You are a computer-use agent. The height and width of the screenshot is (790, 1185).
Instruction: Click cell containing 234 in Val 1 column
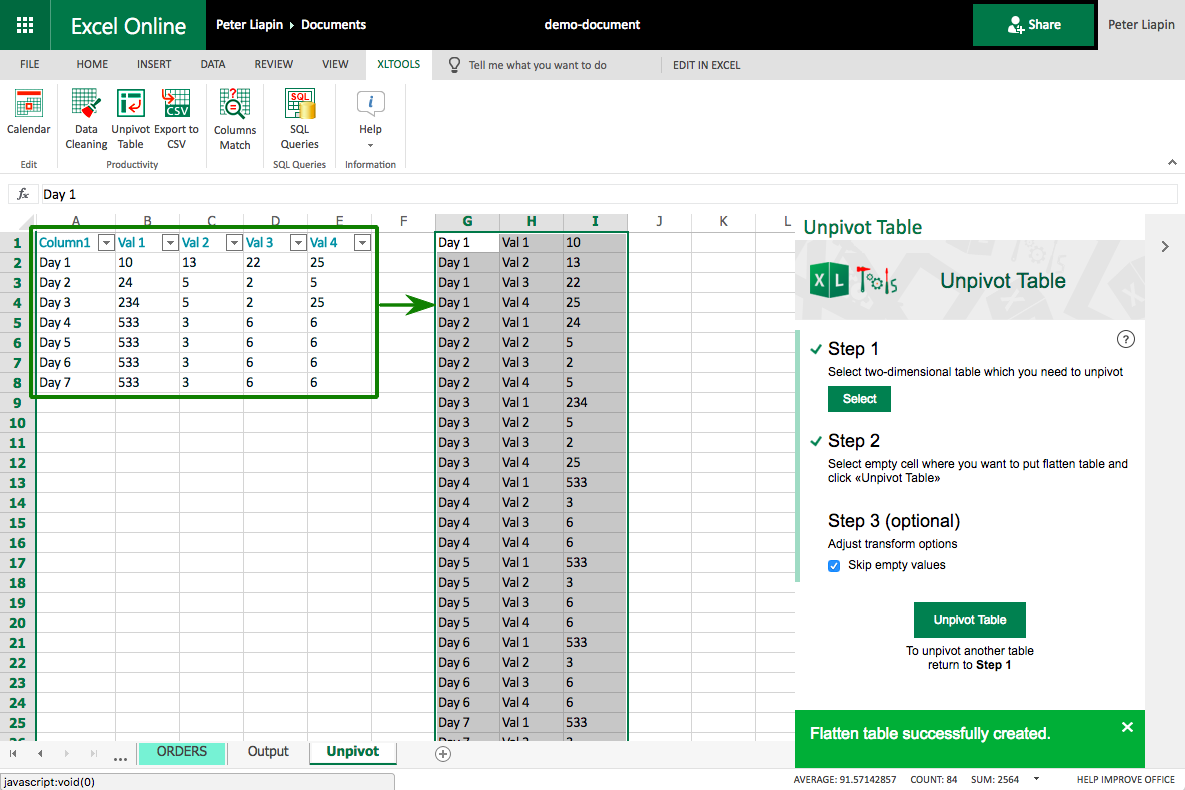tap(147, 302)
